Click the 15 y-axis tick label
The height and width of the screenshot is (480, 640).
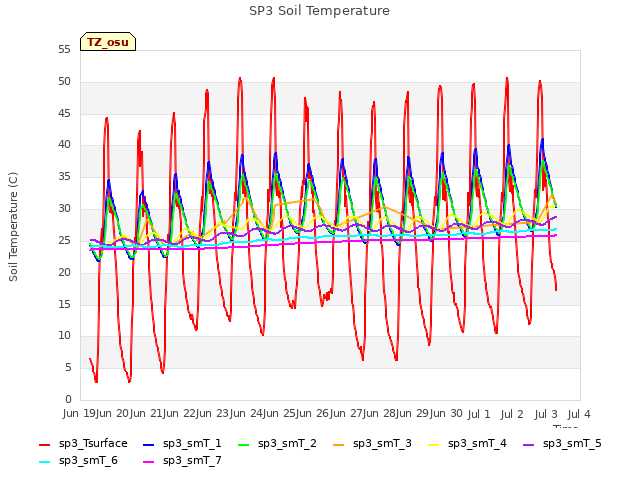coord(64,304)
